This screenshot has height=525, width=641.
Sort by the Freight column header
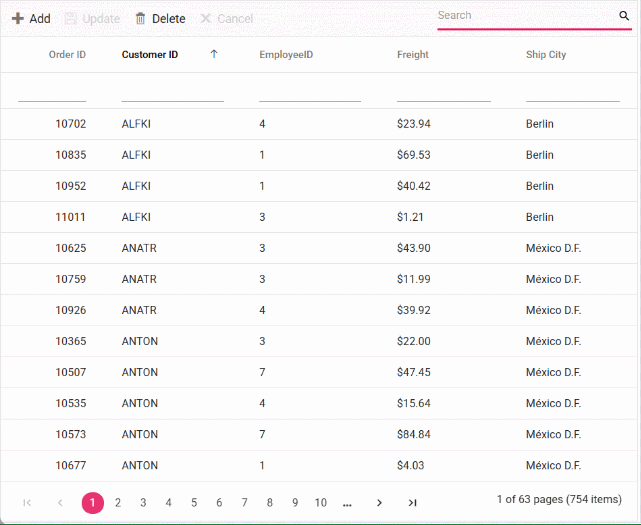click(412, 55)
